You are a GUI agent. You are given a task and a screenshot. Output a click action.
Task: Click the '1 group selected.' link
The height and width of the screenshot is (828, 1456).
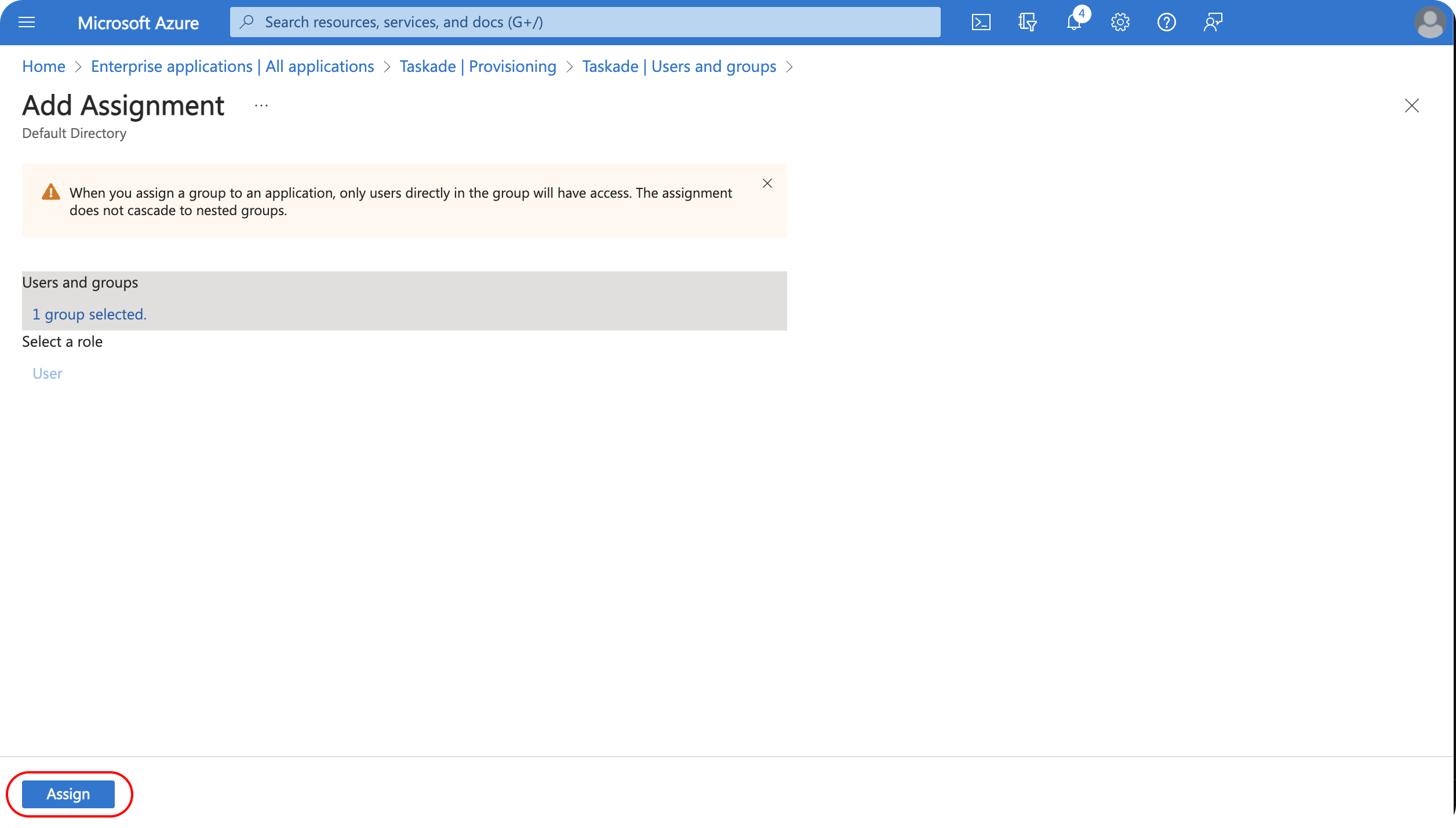89,314
